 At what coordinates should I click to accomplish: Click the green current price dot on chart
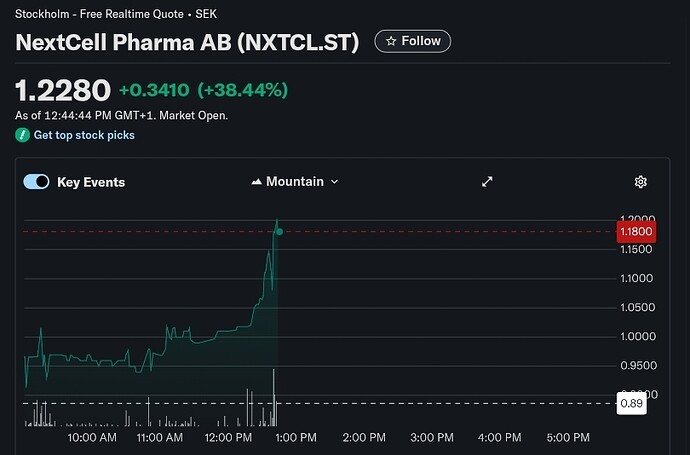[279, 232]
